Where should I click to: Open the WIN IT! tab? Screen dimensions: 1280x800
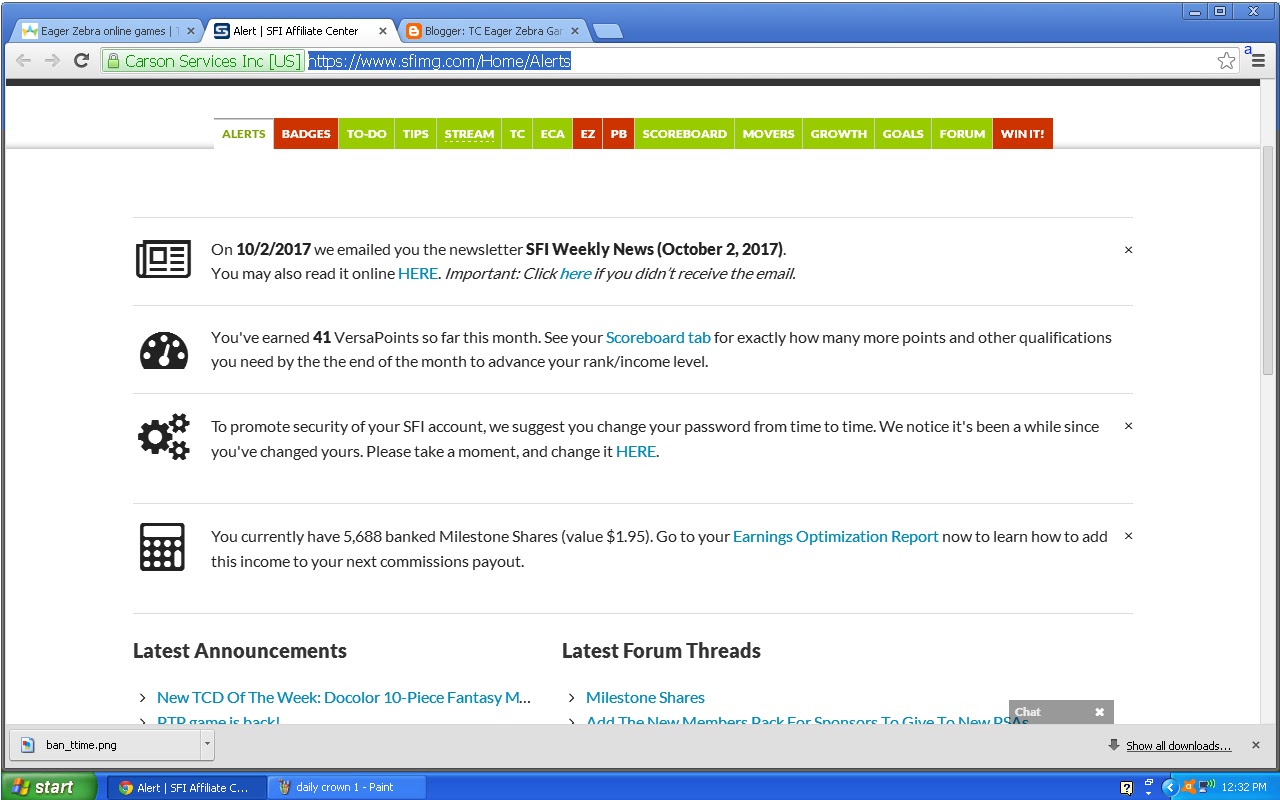pyautogui.click(x=1023, y=134)
